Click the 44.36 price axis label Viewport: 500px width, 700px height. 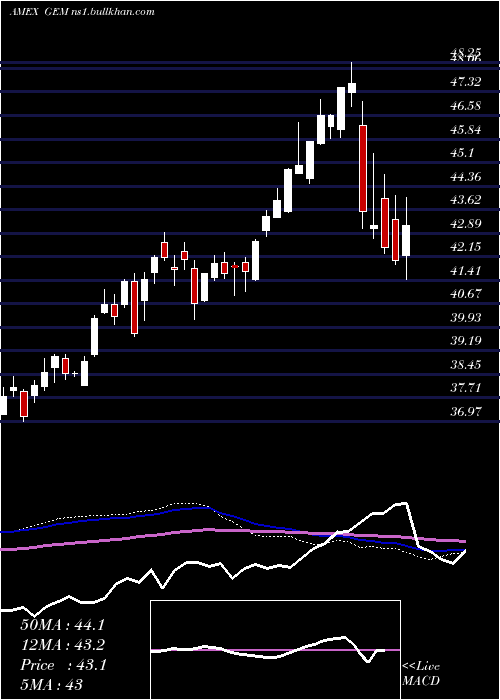pyautogui.click(x=466, y=177)
